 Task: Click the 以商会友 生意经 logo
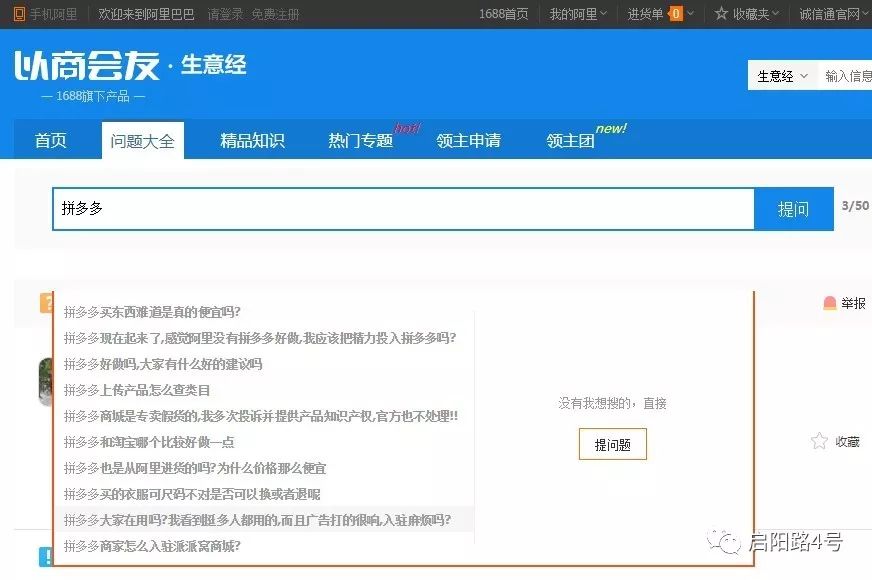coord(130,65)
